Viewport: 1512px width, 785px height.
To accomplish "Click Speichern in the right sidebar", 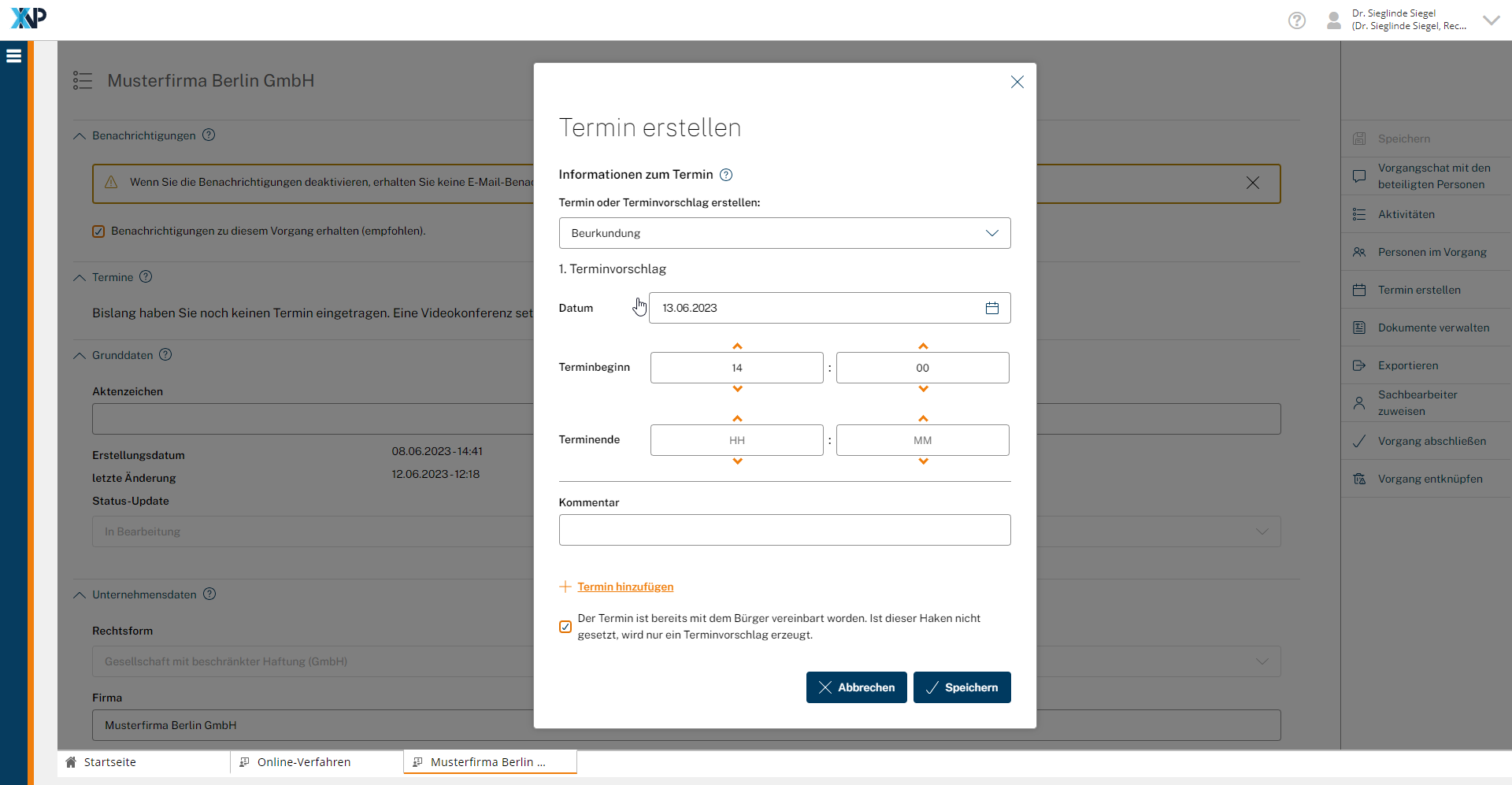I will [1426, 139].
